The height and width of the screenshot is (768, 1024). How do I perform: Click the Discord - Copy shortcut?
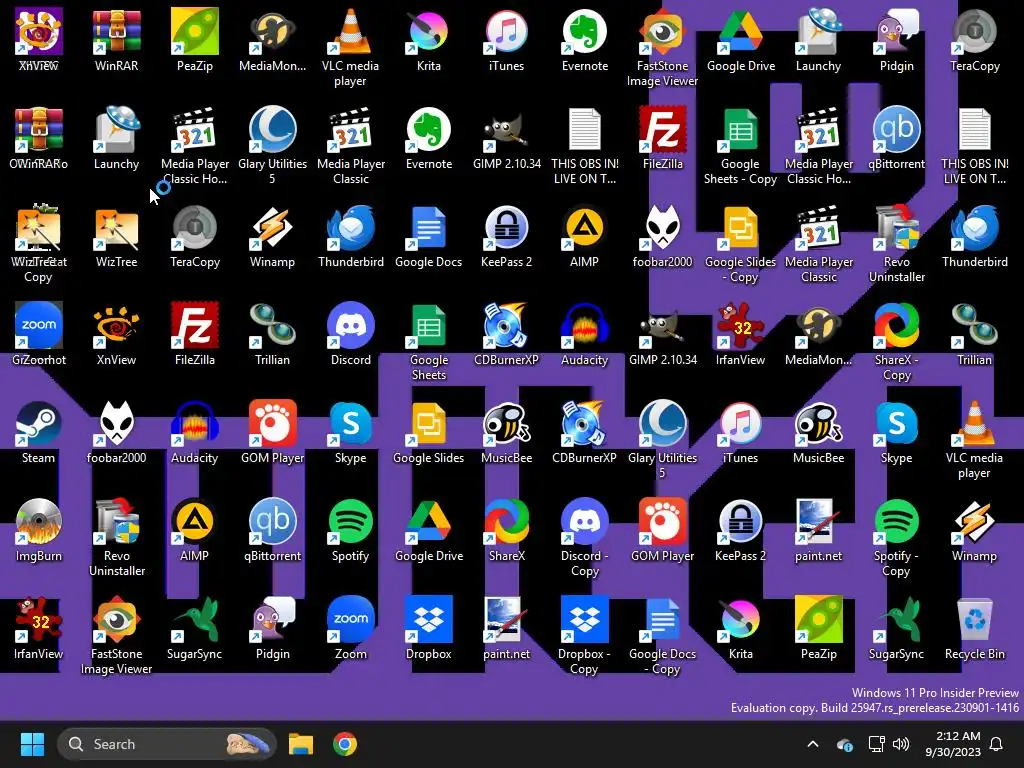(x=584, y=538)
